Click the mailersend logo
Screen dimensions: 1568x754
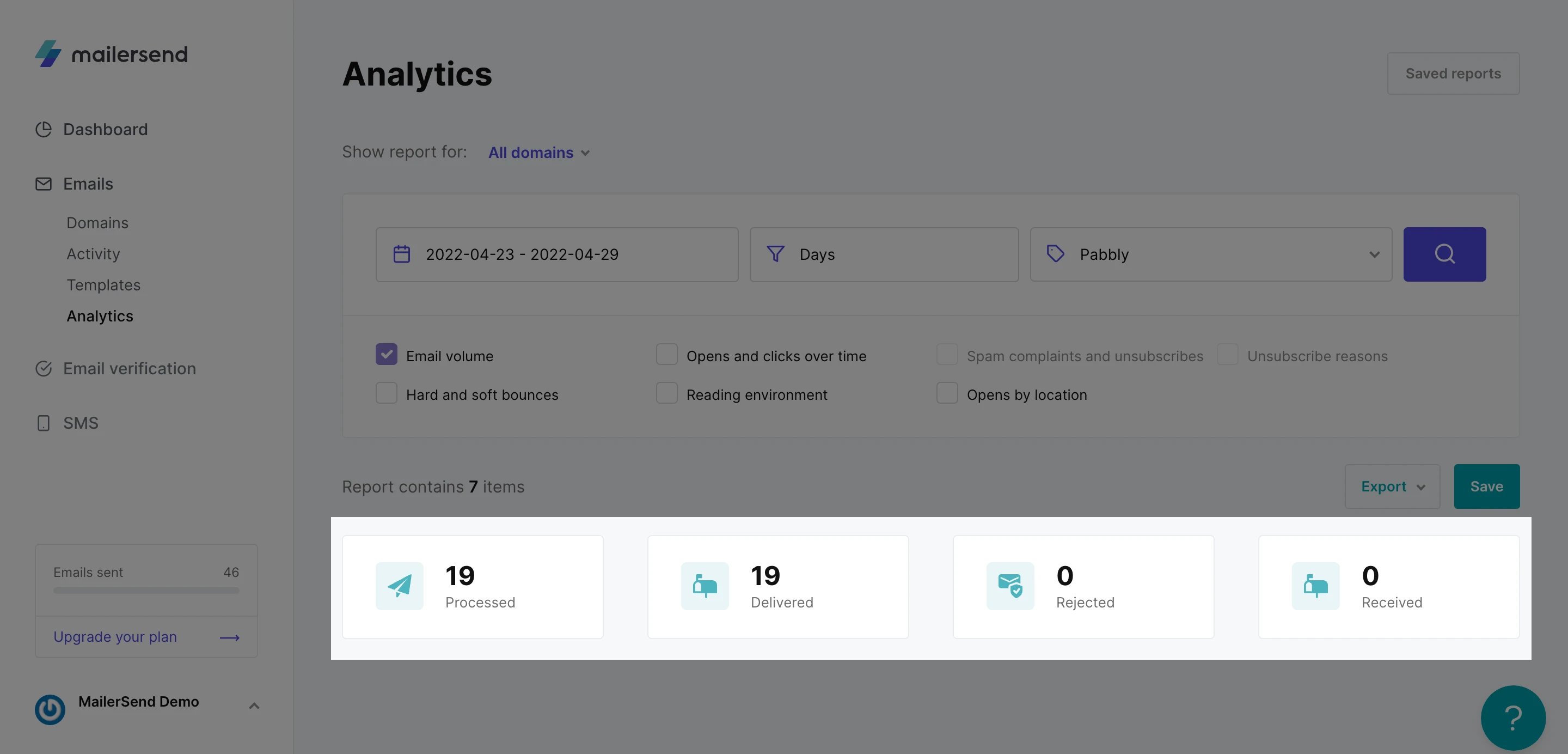112,54
